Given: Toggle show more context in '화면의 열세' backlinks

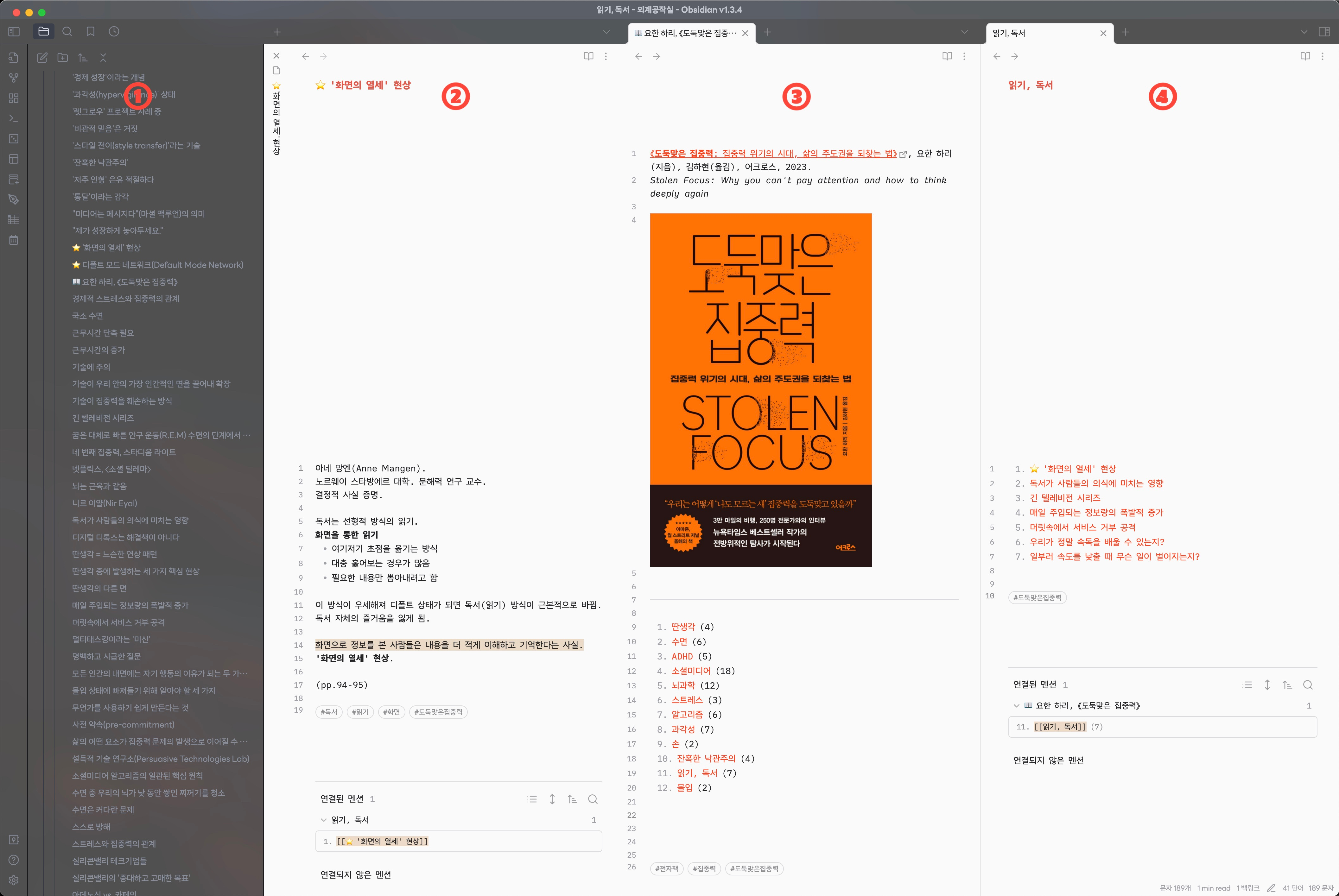Looking at the screenshot, I should point(552,799).
